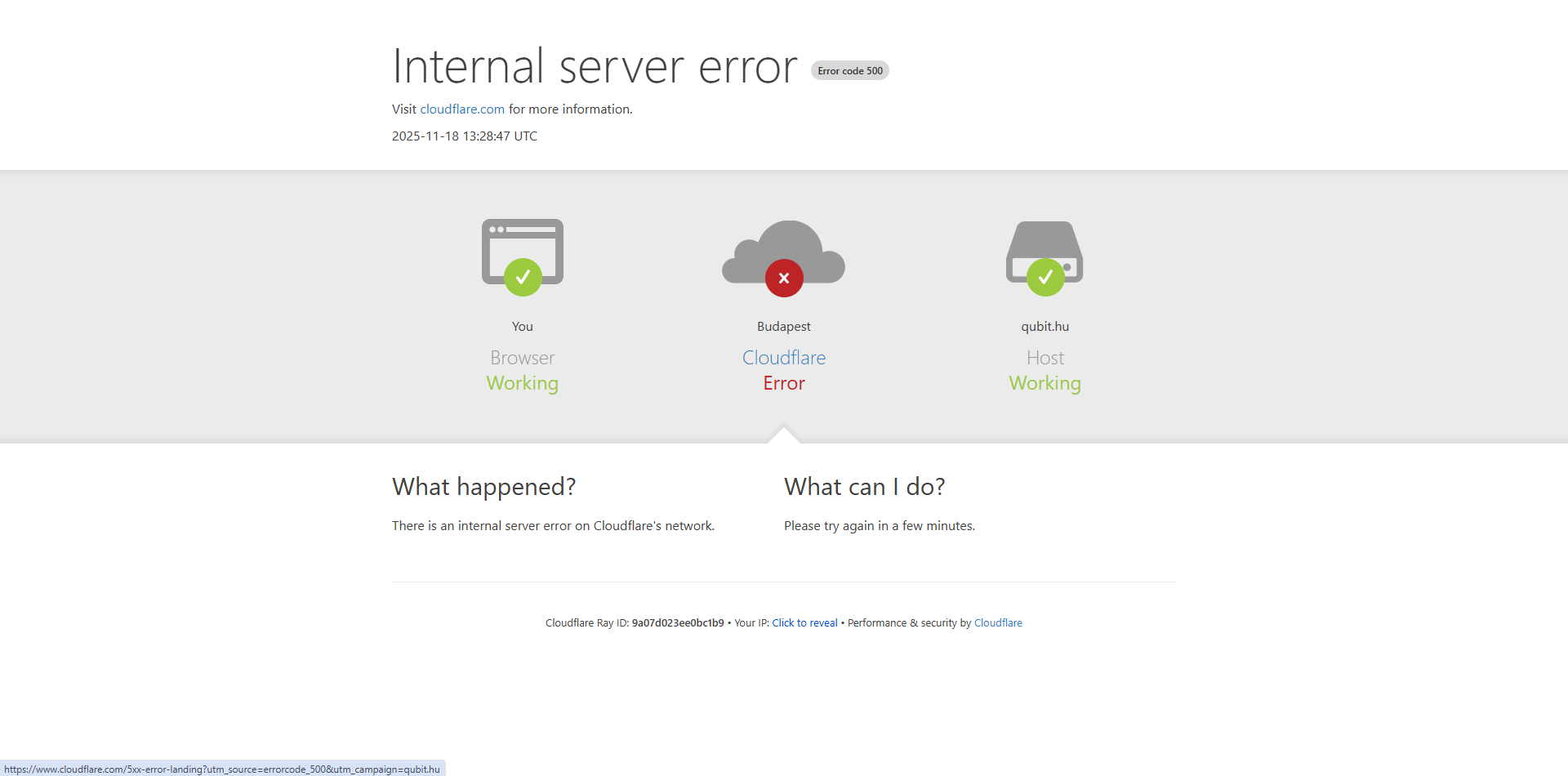Click the red X error badge
This screenshot has height=776, width=1568.
[784, 279]
